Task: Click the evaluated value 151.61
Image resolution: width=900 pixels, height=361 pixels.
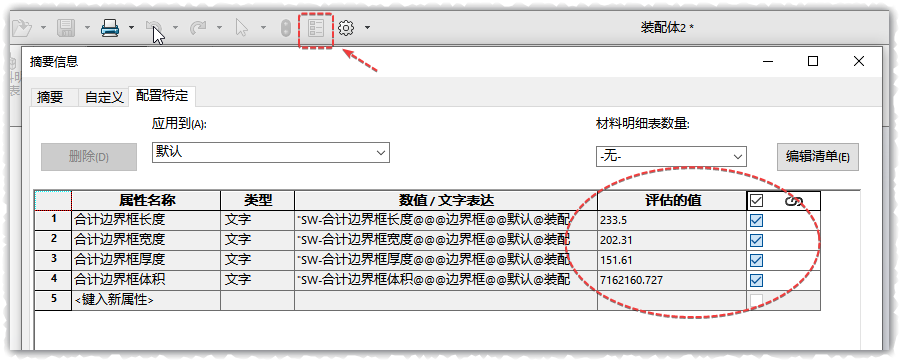Action: click(x=672, y=261)
